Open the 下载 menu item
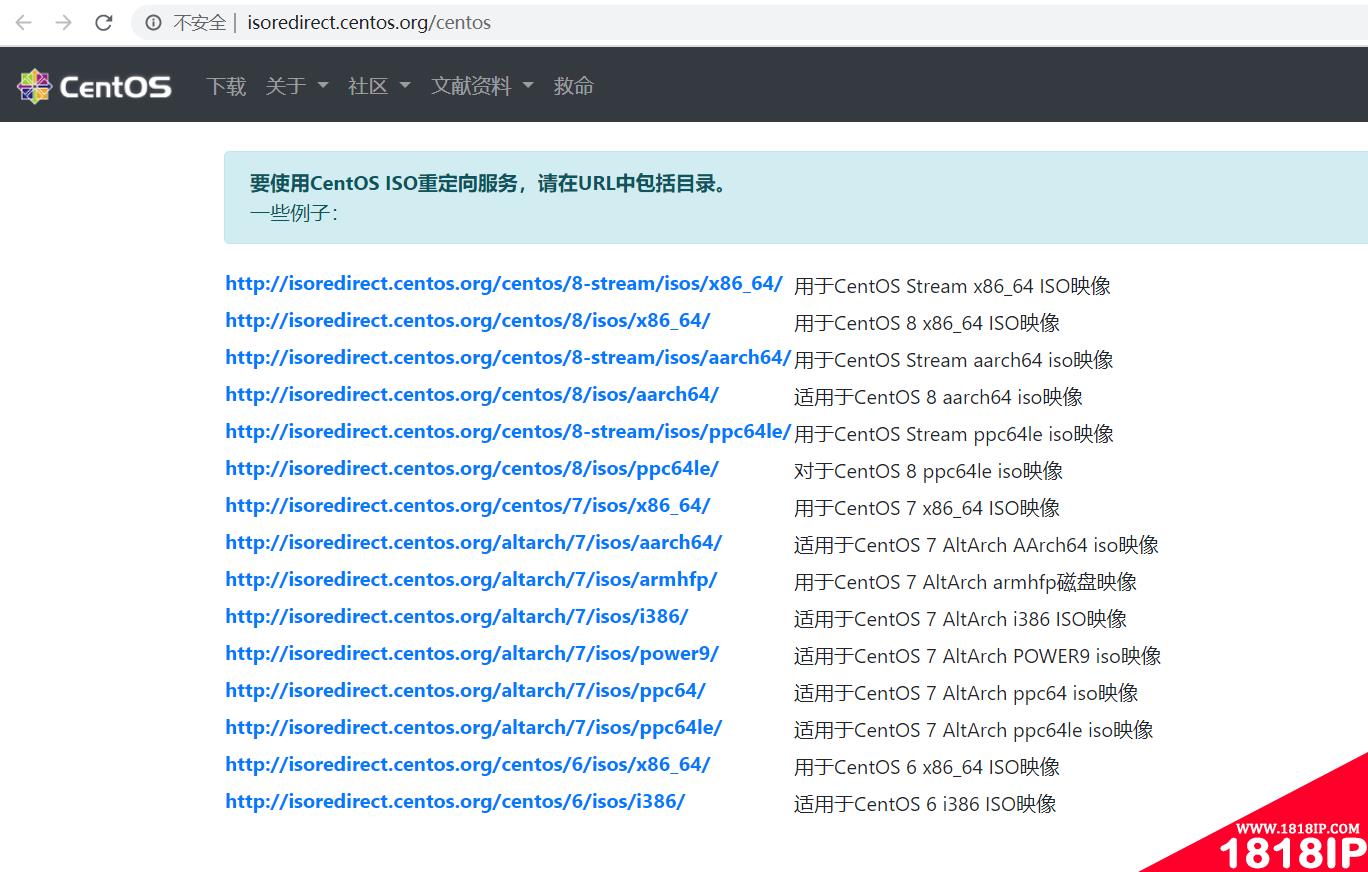1368x872 pixels. tap(226, 86)
